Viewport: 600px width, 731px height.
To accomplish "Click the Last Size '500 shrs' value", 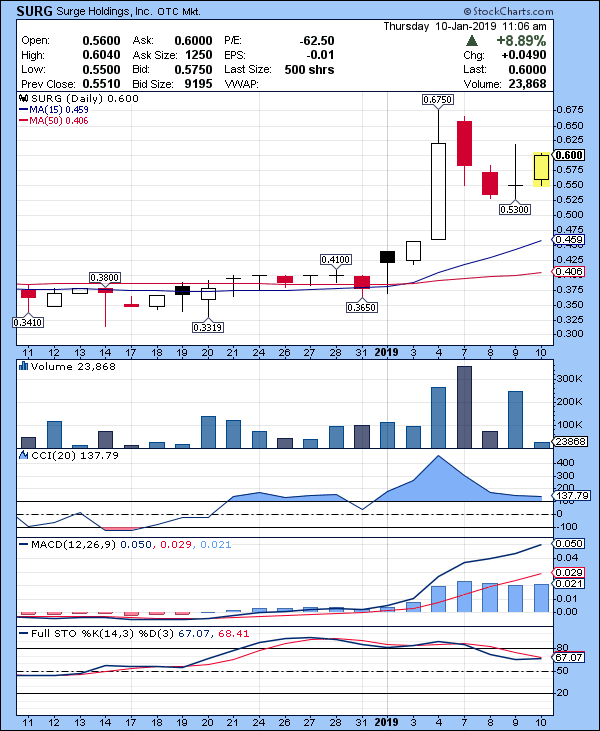I will [x=309, y=70].
